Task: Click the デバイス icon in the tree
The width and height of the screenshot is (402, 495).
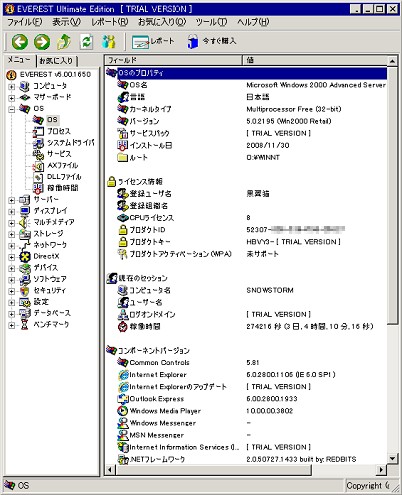Action: (25, 268)
